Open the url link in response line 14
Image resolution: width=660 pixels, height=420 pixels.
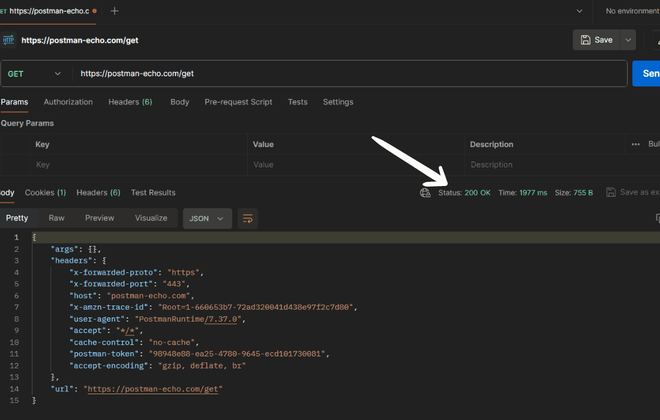[153, 389]
